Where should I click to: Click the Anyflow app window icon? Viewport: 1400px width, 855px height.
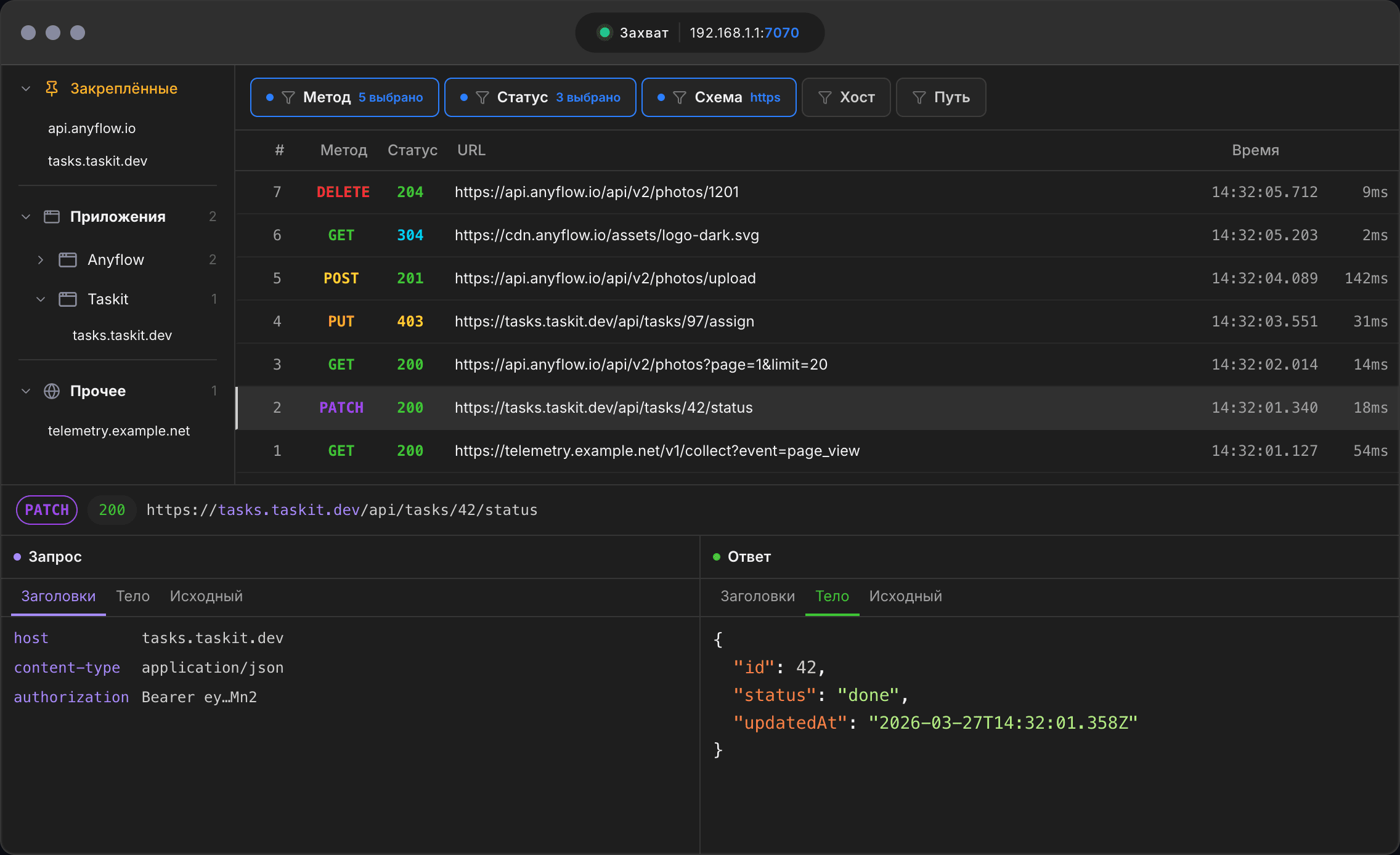tap(68, 260)
